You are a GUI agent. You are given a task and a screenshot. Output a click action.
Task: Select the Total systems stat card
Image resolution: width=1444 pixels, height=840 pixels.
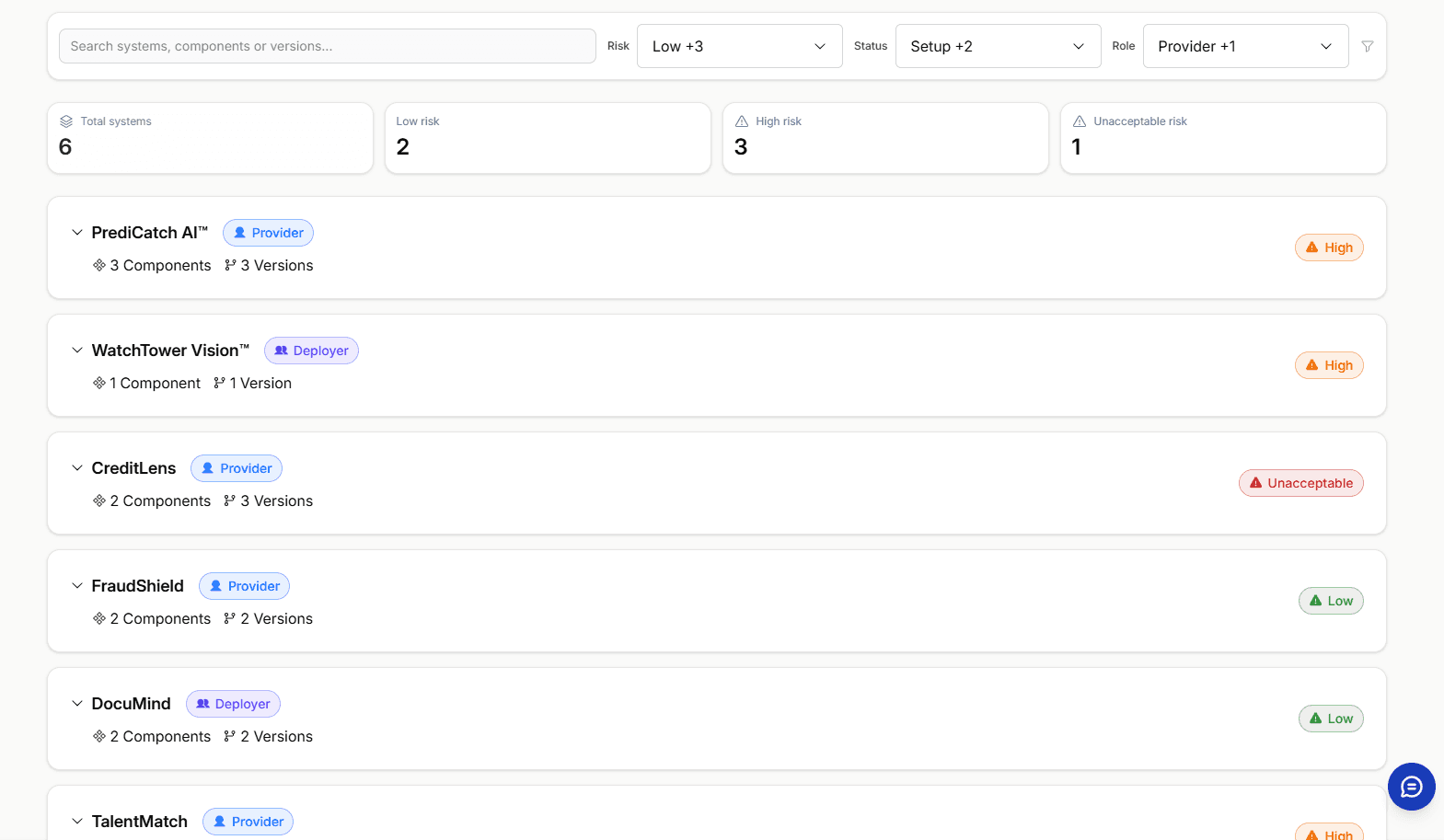(210, 138)
